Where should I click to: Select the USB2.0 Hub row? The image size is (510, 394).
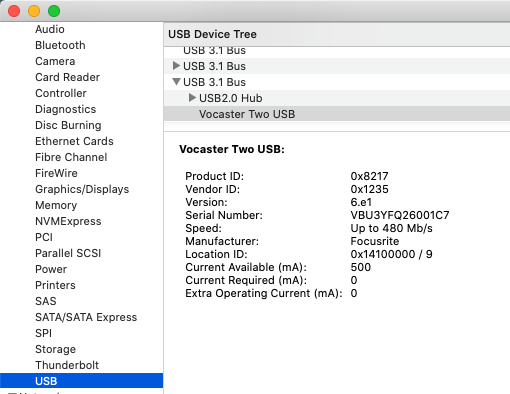click(337, 98)
